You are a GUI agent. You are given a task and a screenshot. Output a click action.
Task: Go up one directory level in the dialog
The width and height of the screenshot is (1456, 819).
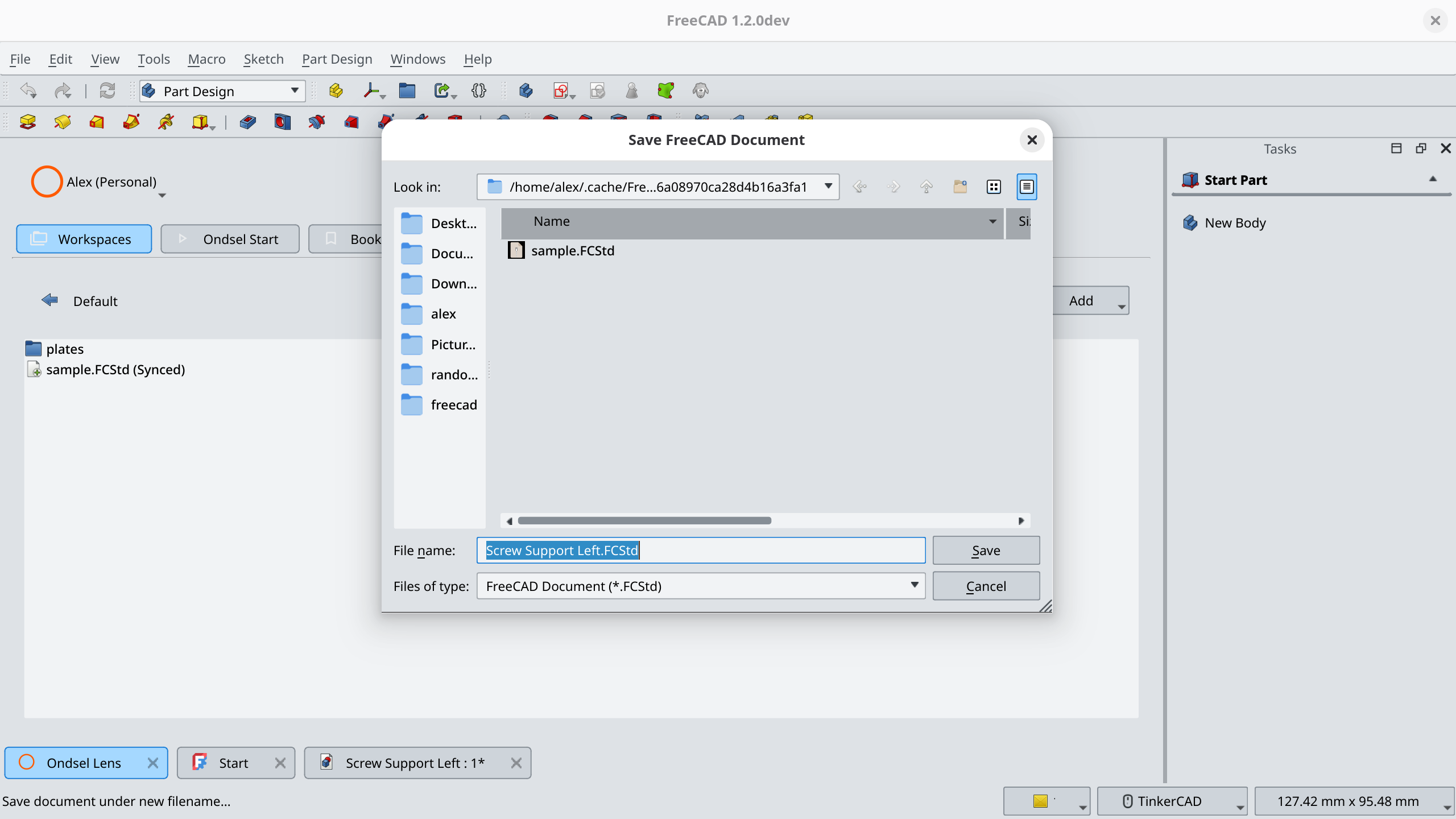pos(925,187)
